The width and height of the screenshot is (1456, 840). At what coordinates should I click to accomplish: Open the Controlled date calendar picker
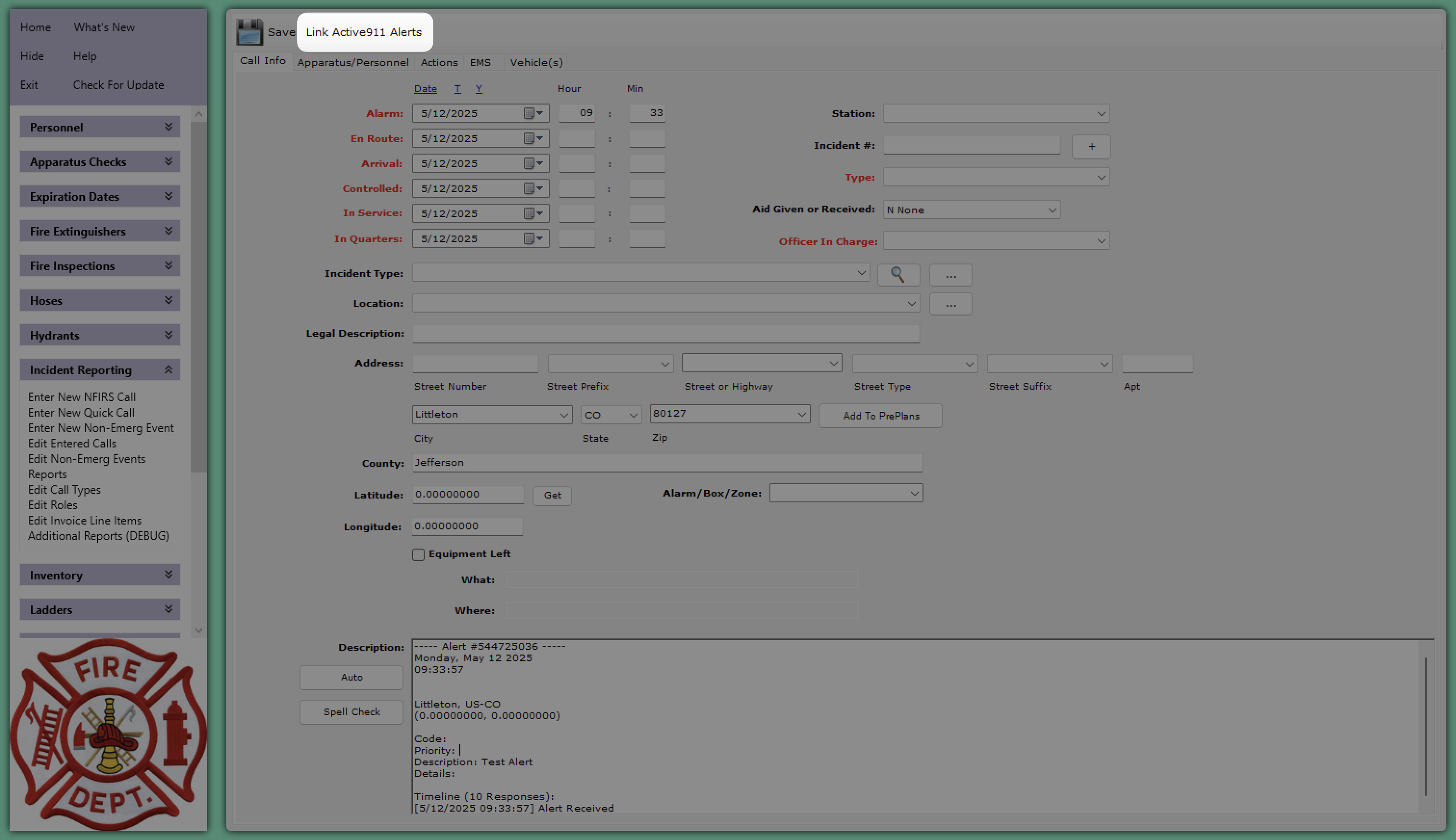(533, 188)
